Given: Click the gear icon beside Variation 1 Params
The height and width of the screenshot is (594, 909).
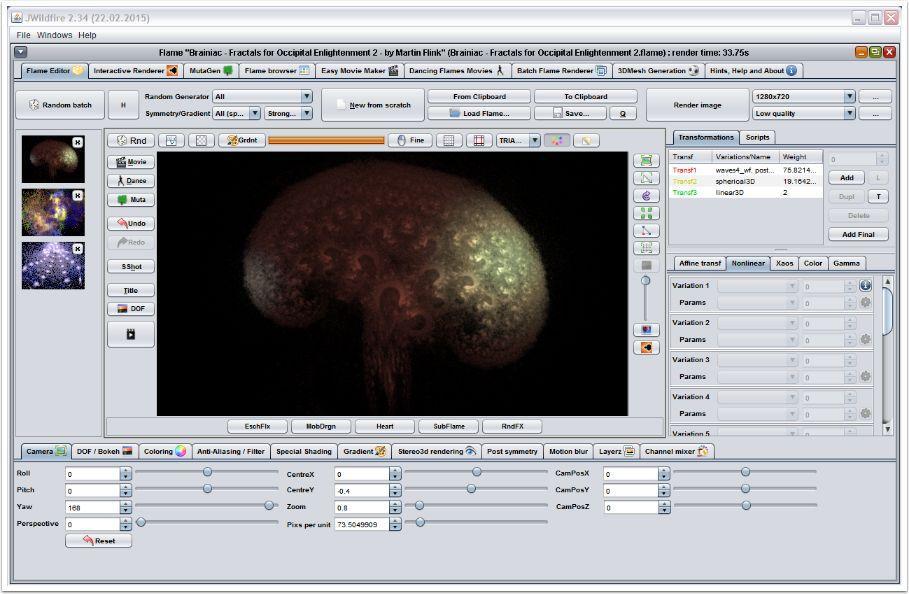Looking at the screenshot, I should 866,303.
